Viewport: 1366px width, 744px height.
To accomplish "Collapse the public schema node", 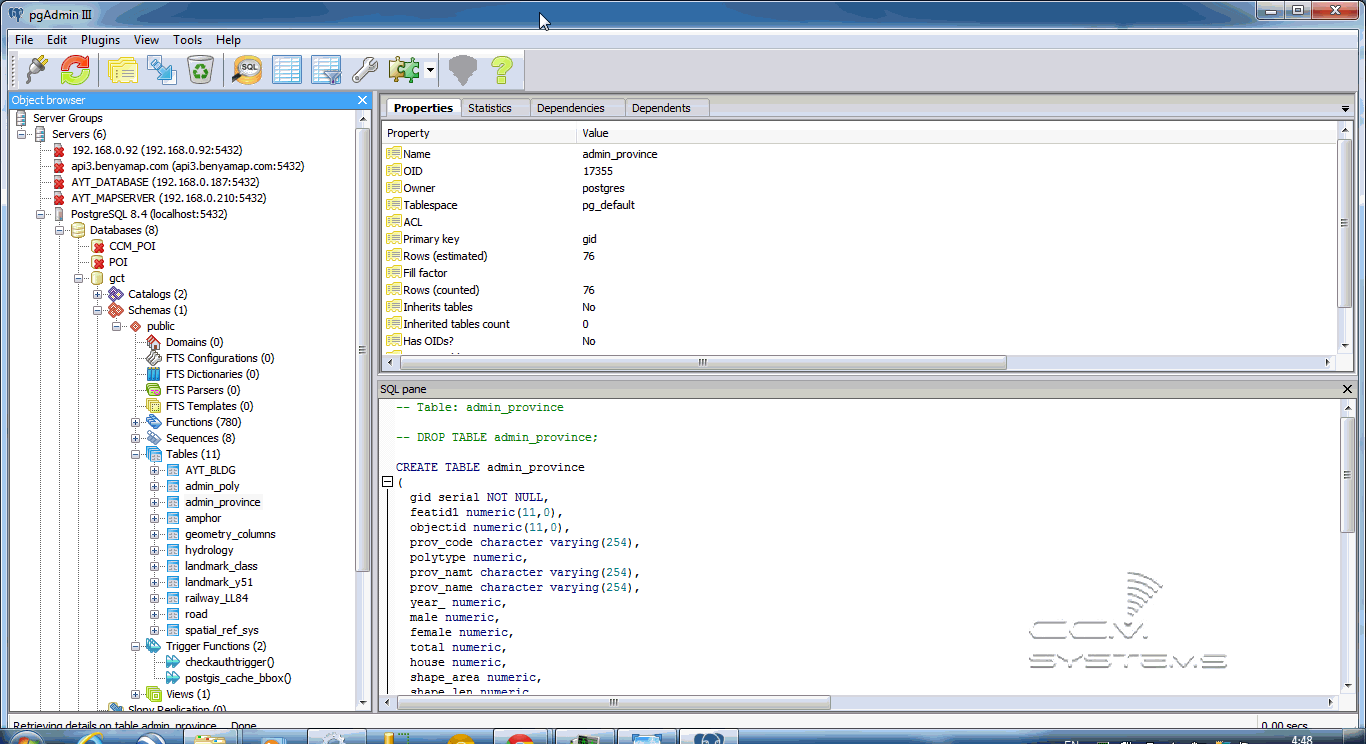I will coord(117,326).
